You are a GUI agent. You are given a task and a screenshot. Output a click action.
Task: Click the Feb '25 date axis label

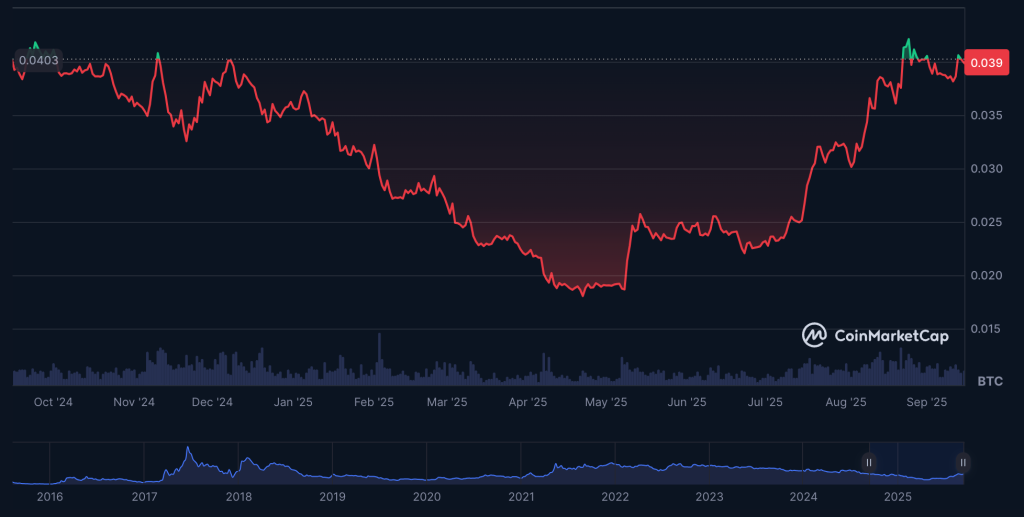[x=372, y=402]
